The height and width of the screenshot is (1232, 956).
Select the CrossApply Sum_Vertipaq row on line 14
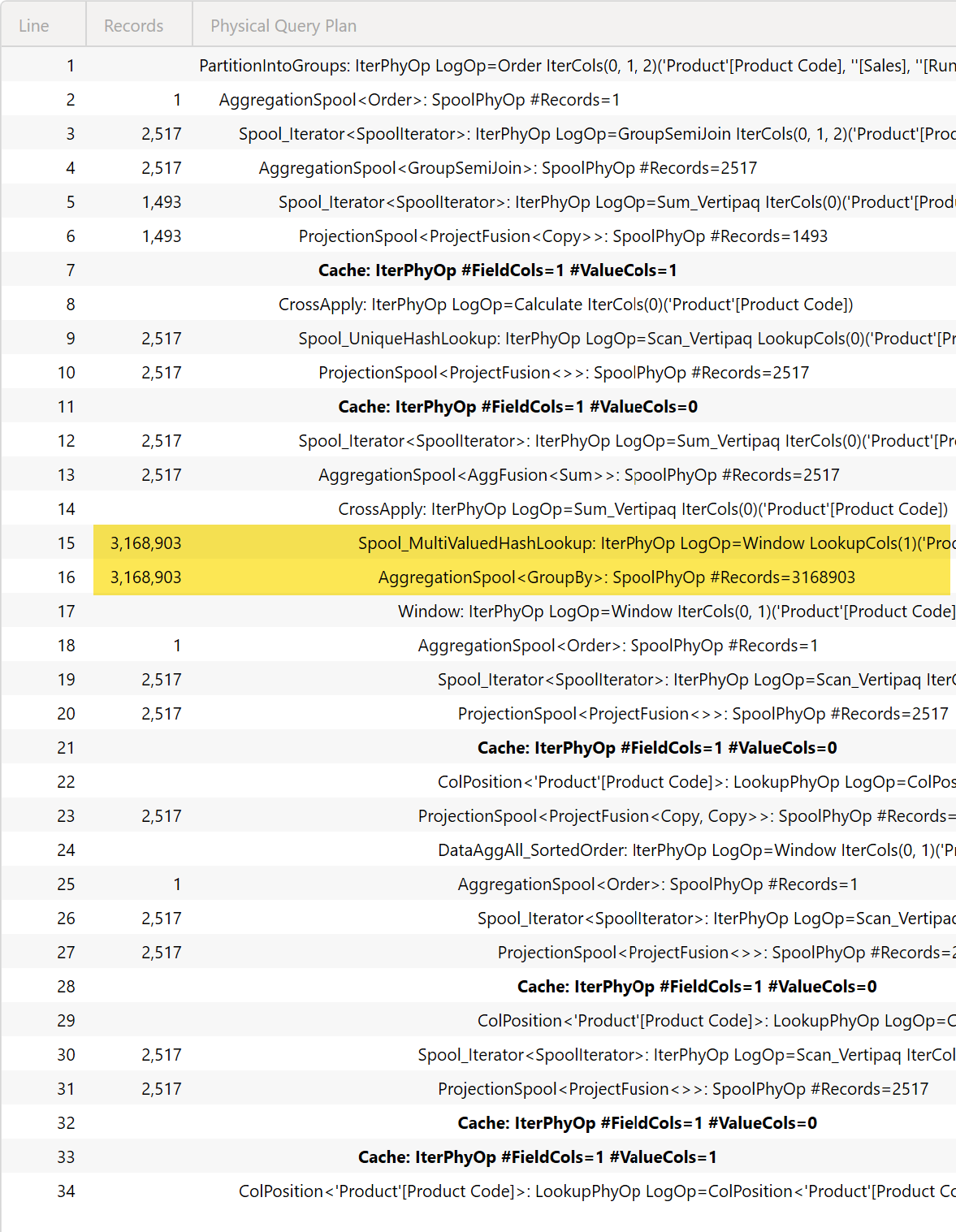tap(642, 509)
